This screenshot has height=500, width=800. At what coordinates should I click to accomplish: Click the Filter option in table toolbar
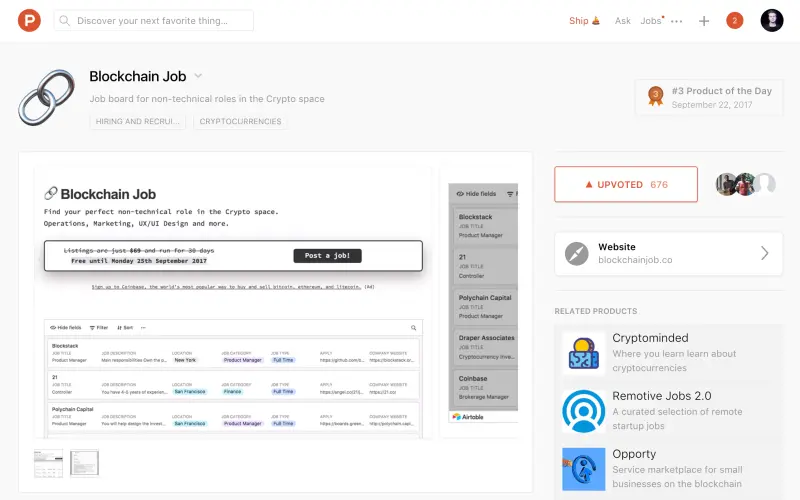(x=99, y=328)
